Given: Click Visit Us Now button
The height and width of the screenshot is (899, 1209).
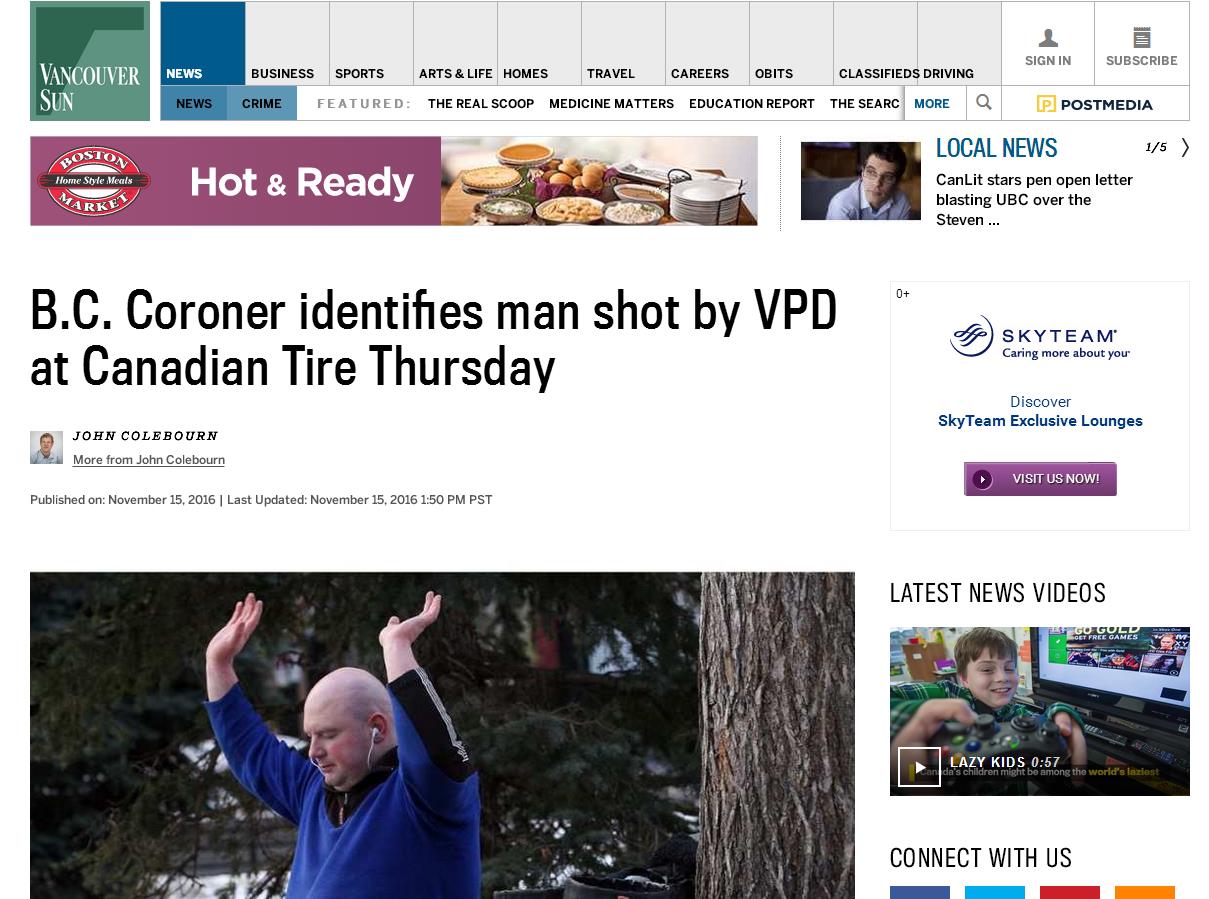Looking at the screenshot, I should (x=1040, y=479).
